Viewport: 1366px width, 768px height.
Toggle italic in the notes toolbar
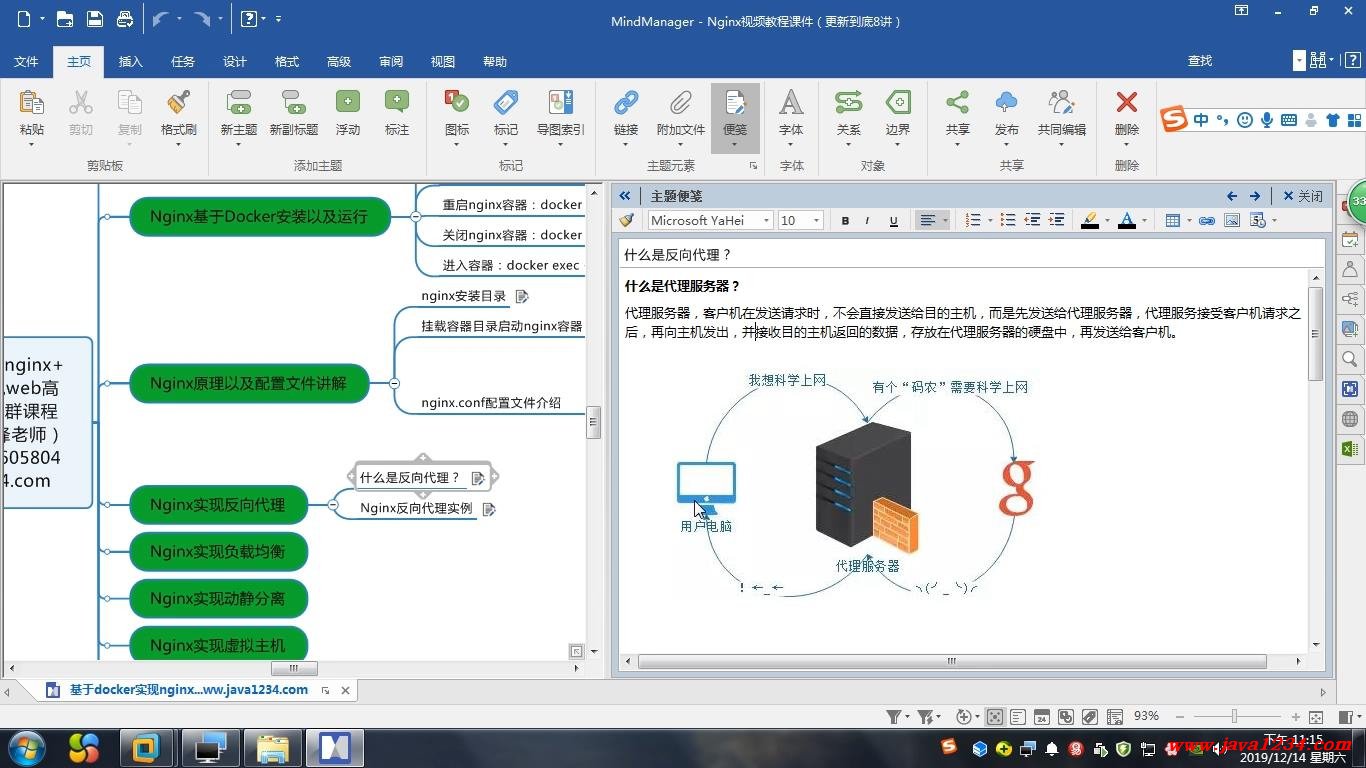click(x=868, y=220)
